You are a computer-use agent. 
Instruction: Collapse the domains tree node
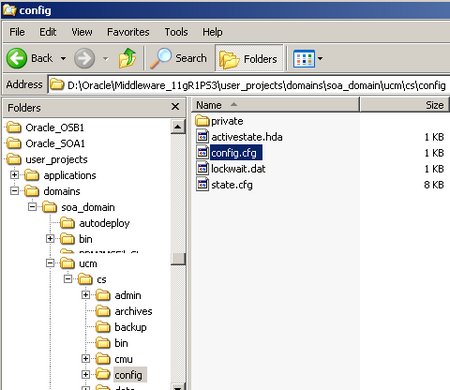(14, 191)
